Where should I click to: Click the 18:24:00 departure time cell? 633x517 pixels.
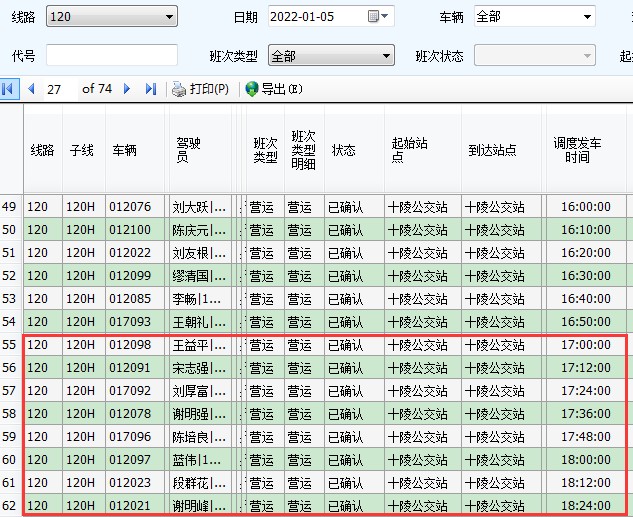(x=585, y=506)
